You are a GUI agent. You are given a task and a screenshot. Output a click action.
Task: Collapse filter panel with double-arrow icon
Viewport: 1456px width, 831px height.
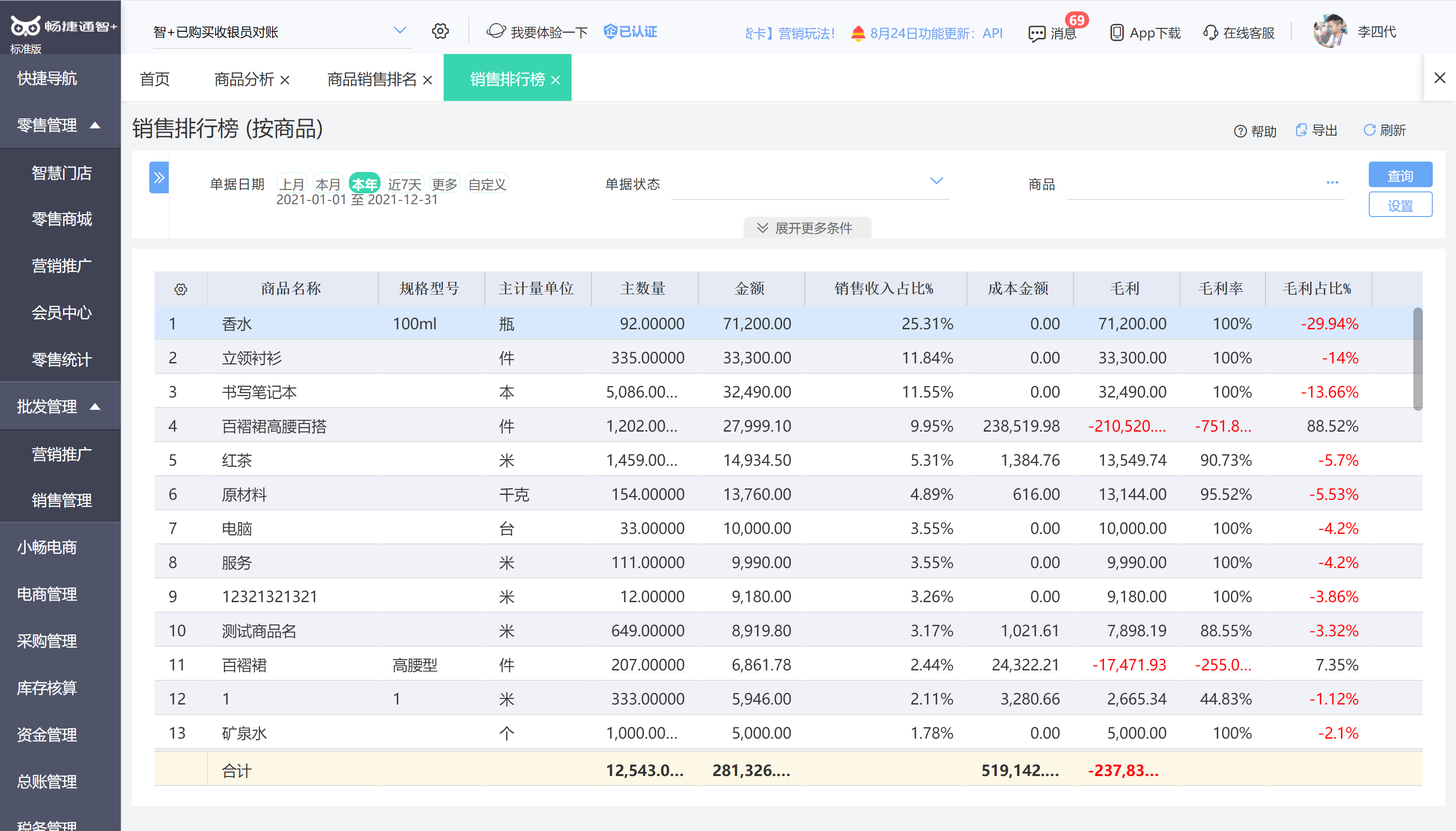point(159,178)
